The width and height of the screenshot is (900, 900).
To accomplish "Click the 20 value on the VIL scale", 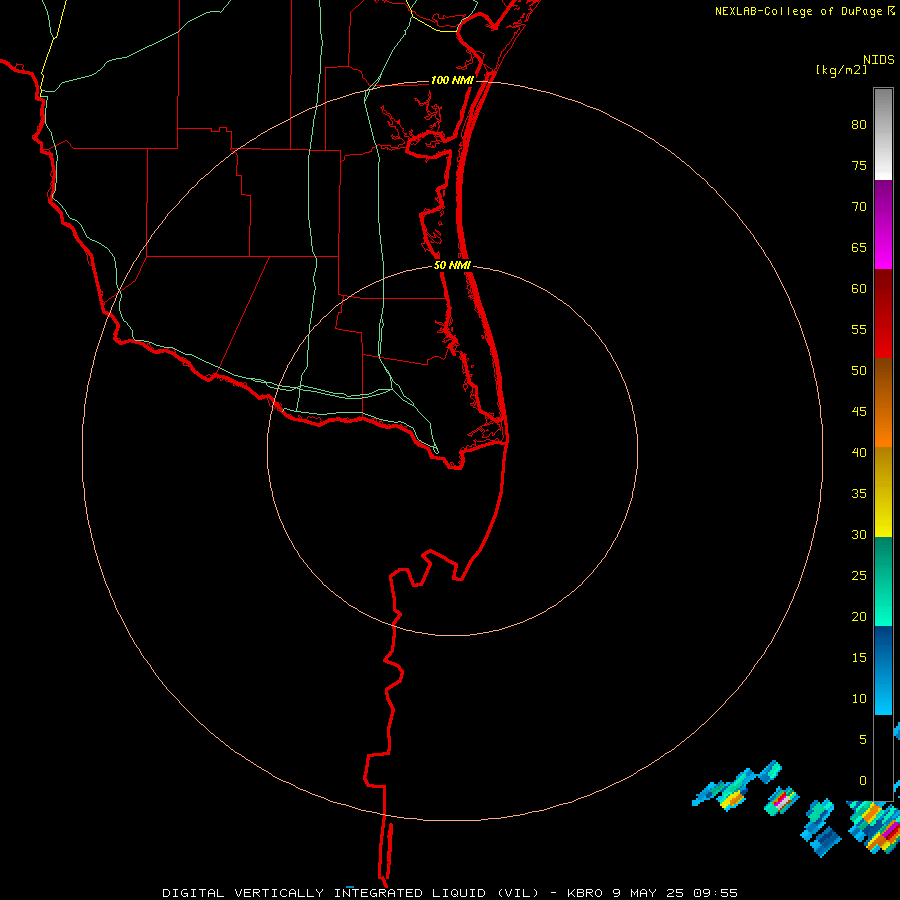I will click(859, 616).
